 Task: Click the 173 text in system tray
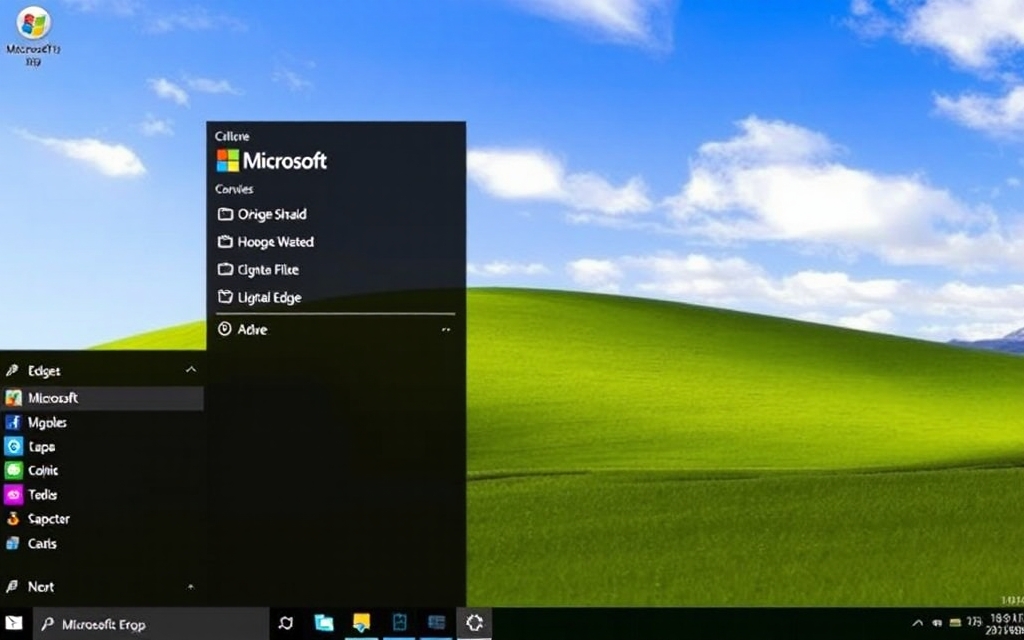pos(974,624)
